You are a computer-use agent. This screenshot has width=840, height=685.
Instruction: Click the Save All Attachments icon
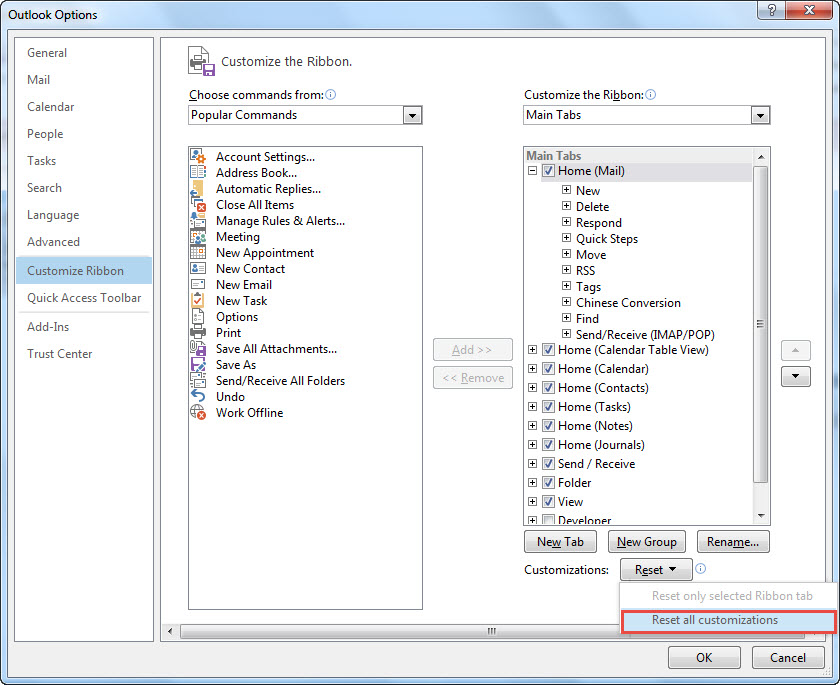(x=198, y=349)
